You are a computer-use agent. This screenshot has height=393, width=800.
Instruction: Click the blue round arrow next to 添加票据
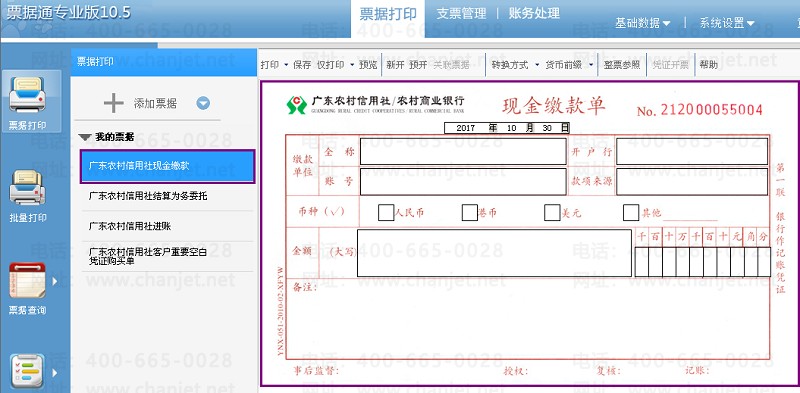(x=203, y=104)
